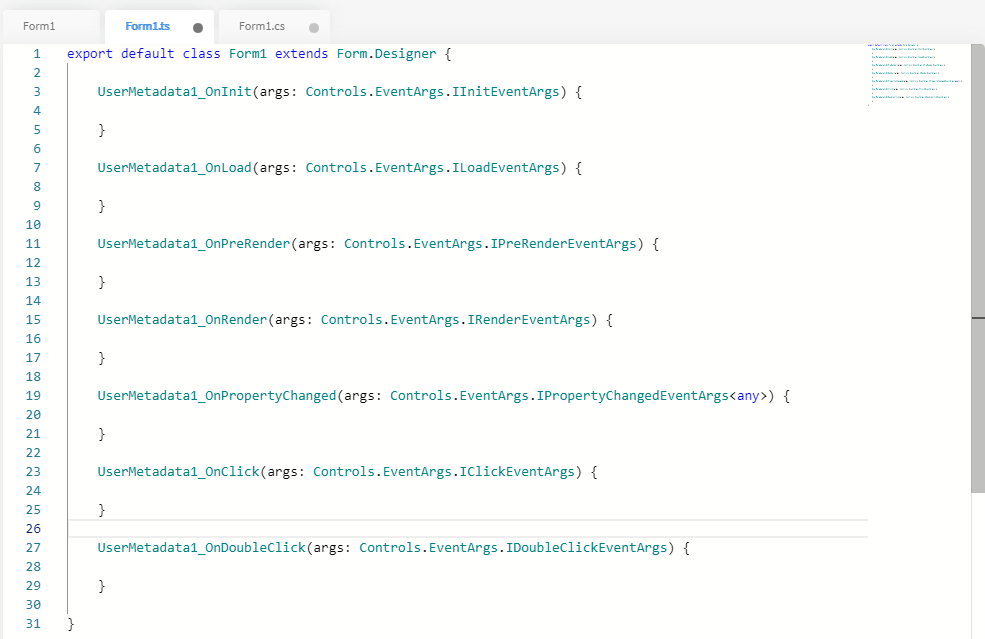Image resolution: width=985 pixels, height=639 pixels.
Task: Click the 'any' keyword on line 19
Action: click(x=748, y=396)
